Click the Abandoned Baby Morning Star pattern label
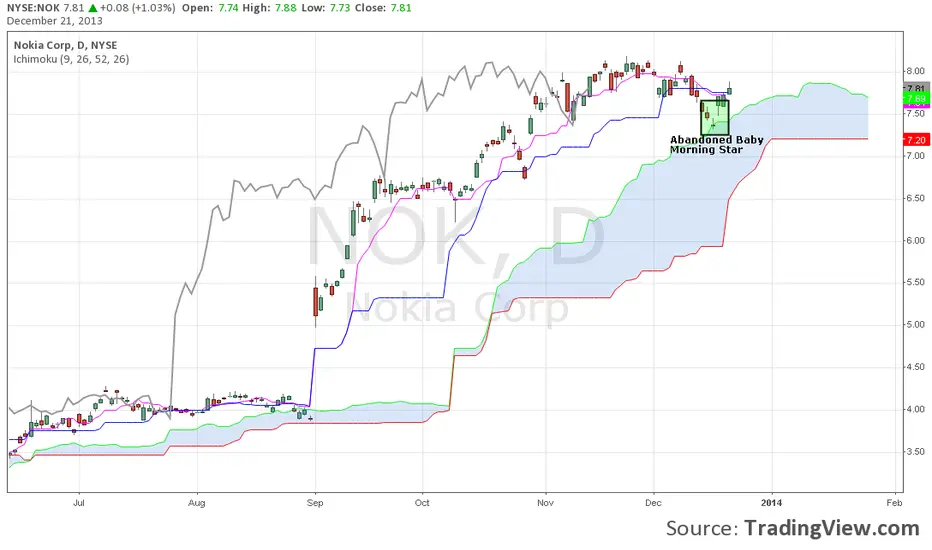This screenshot has width=932, height=550. tap(716, 144)
